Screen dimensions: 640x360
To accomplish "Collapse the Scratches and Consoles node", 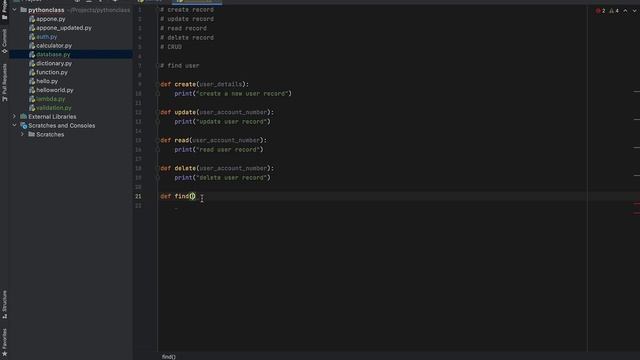I will 15,126.
